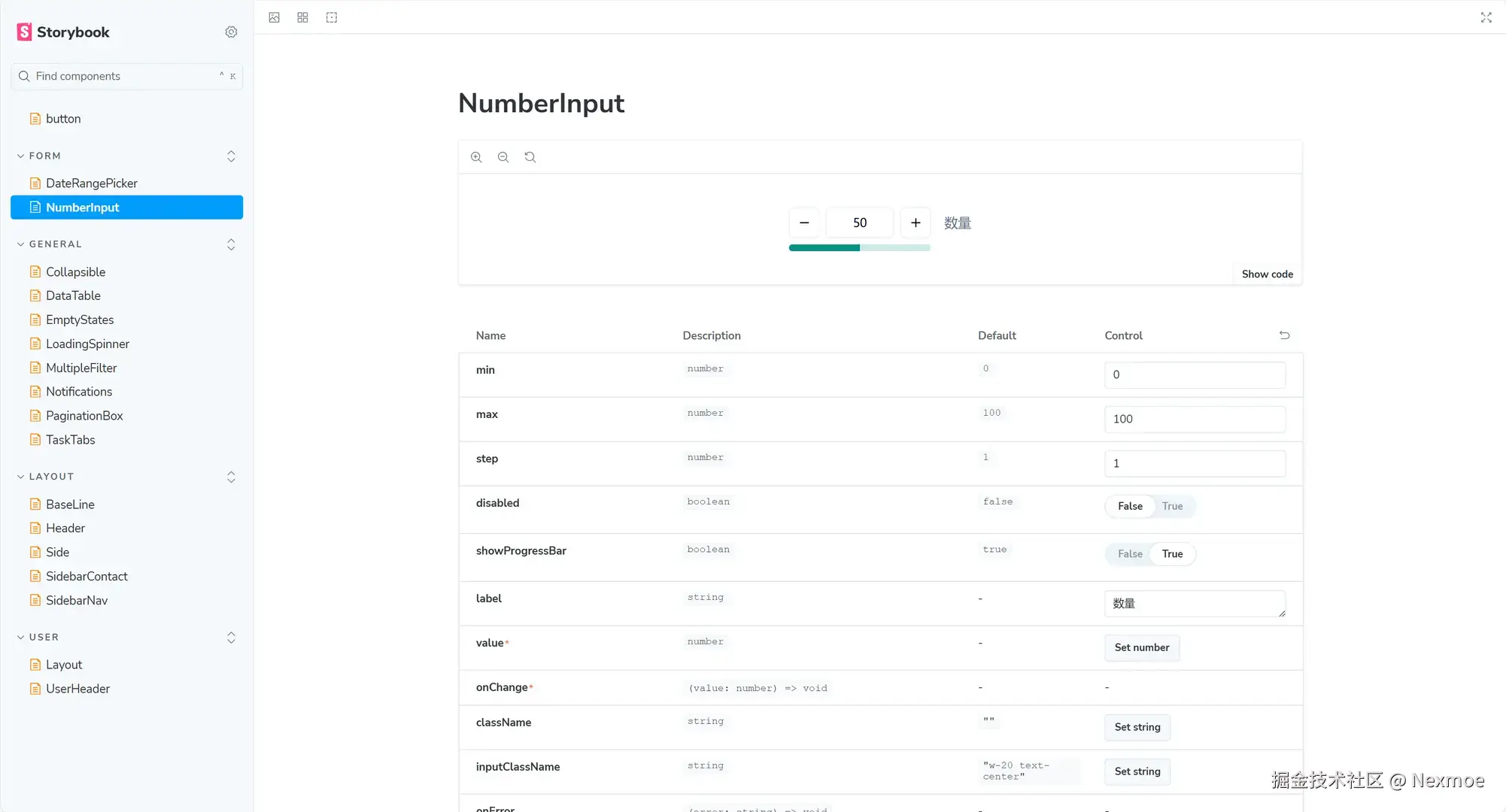Collapse the GENERAL section in sidebar

[55, 244]
